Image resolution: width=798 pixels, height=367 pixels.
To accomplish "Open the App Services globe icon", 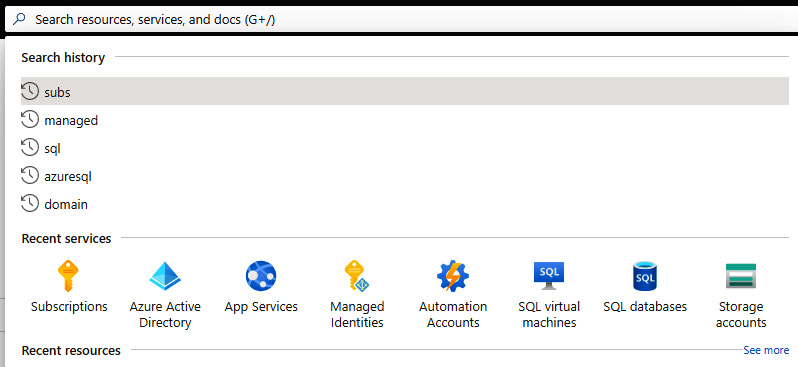I will [x=261, y=276].
